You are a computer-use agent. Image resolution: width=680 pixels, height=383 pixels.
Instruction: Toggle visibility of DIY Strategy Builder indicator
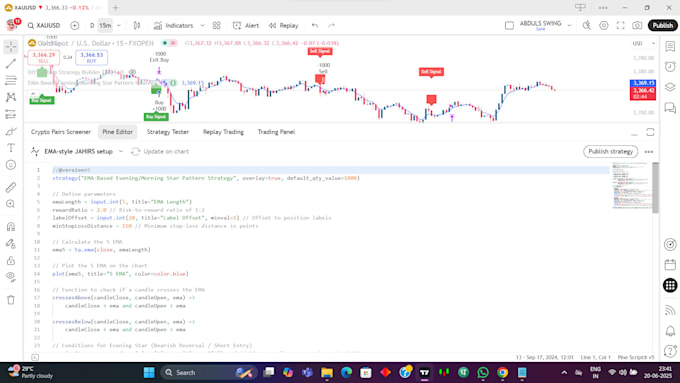pyautogui.click(x=132, y=72)
